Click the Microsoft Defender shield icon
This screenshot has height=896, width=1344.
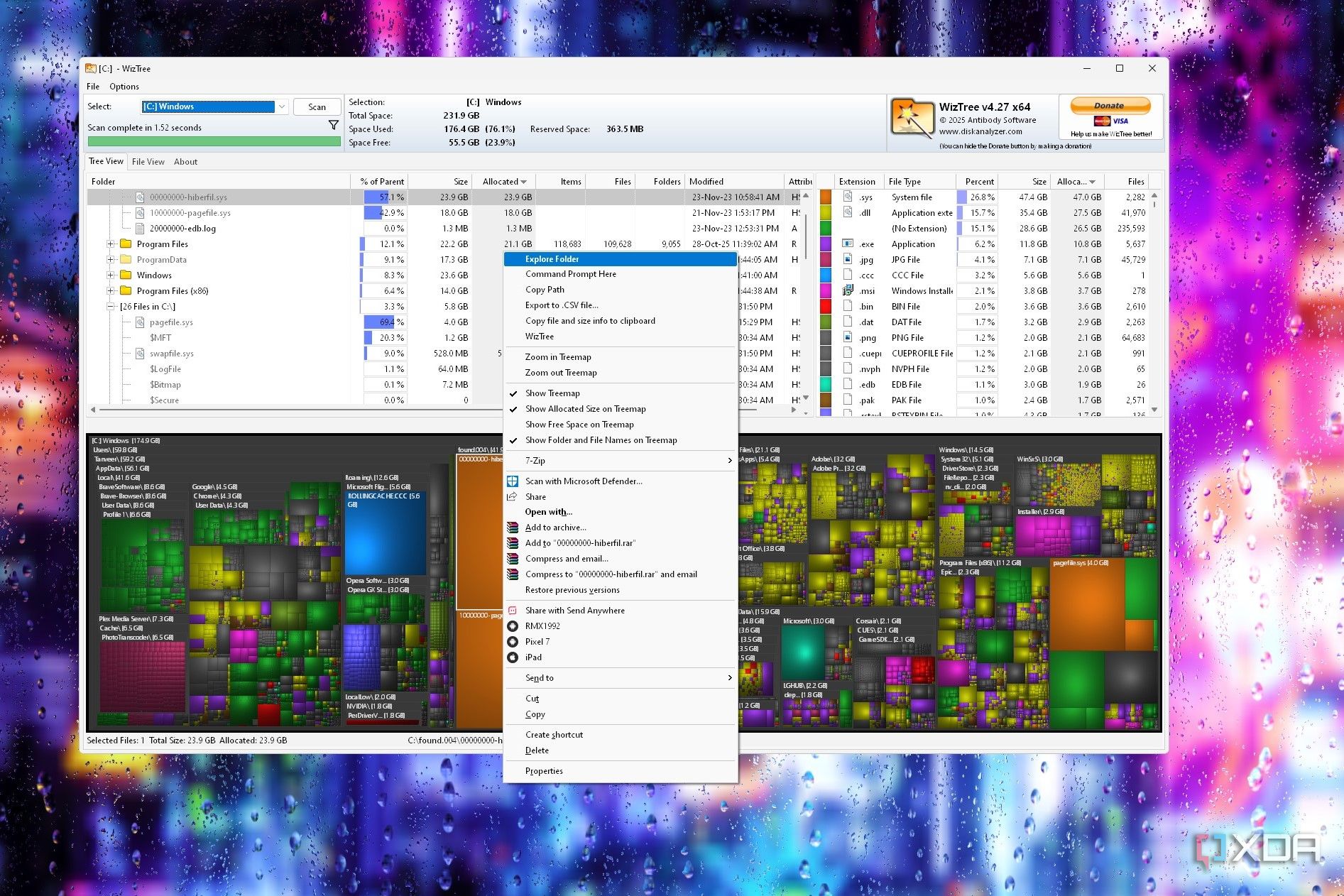click(513, 481)
